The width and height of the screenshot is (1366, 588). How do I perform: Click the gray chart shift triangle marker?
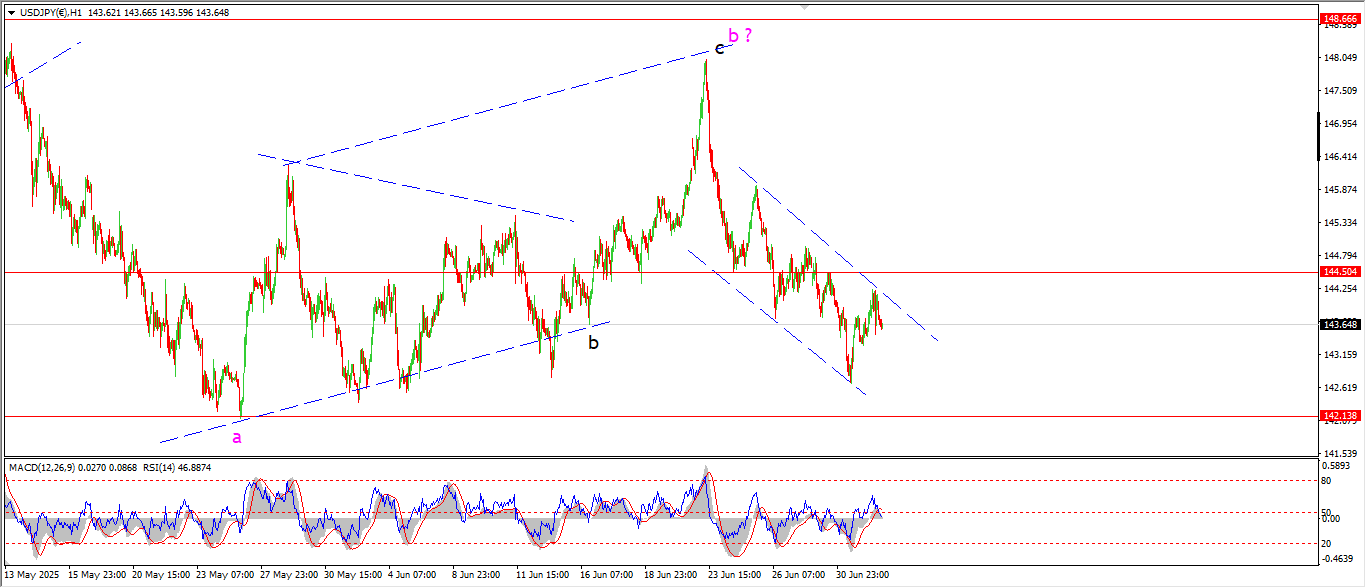pyautogui.click(x=804, y=5)
